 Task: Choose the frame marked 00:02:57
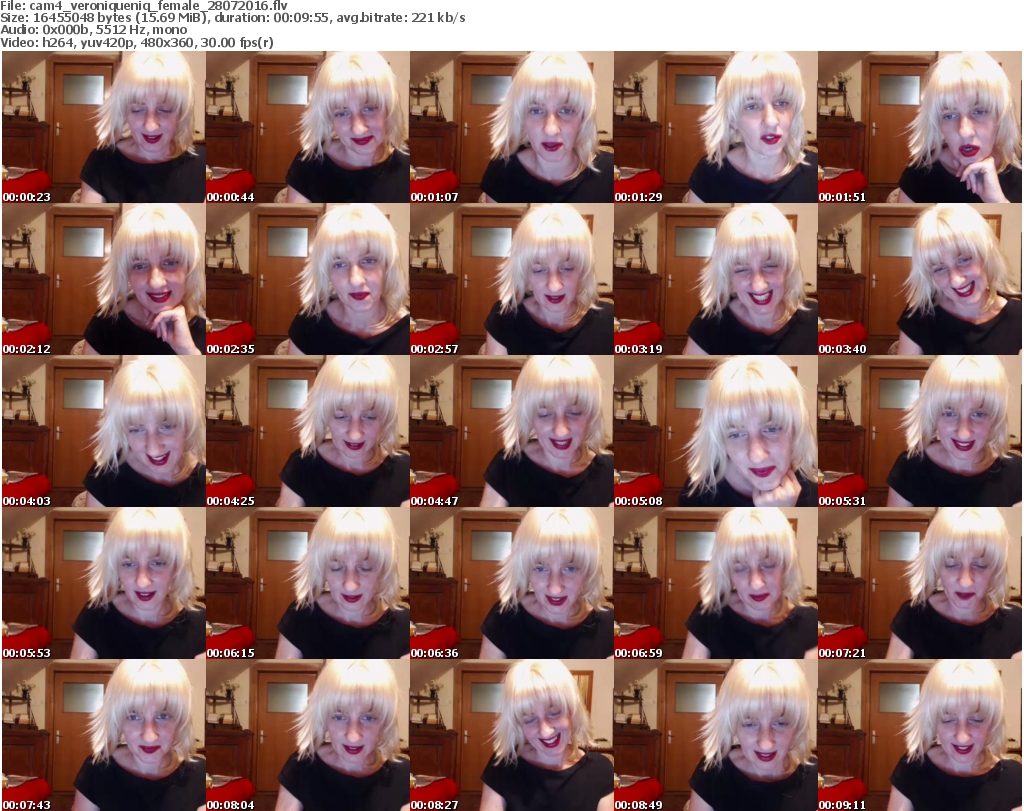[511, 279]
